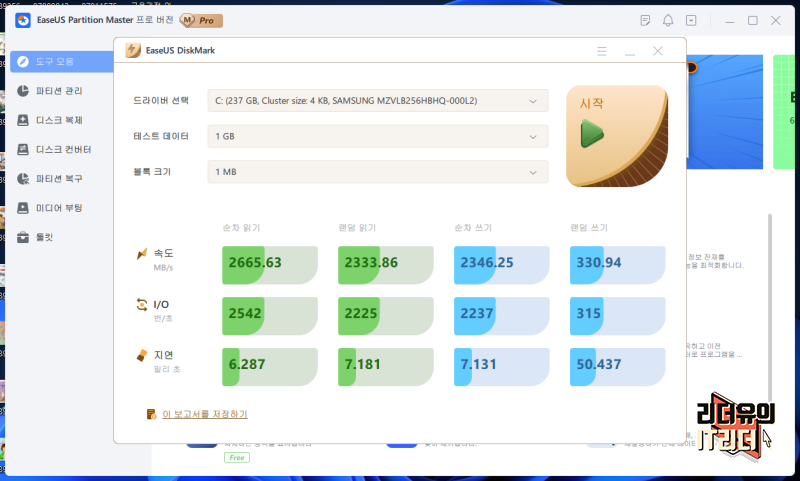Click the 이 보고서를 저장하기 link
This screenshot has height=481, width=800.
[205, 414]
